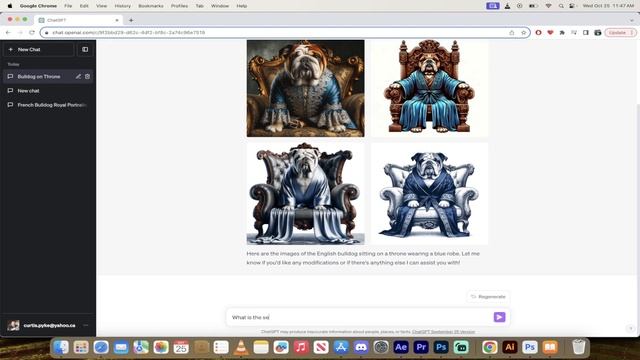Select the Bulldog on Throne conversation
The width and height of the screenshot is (640, 360).
click(39, 76)
